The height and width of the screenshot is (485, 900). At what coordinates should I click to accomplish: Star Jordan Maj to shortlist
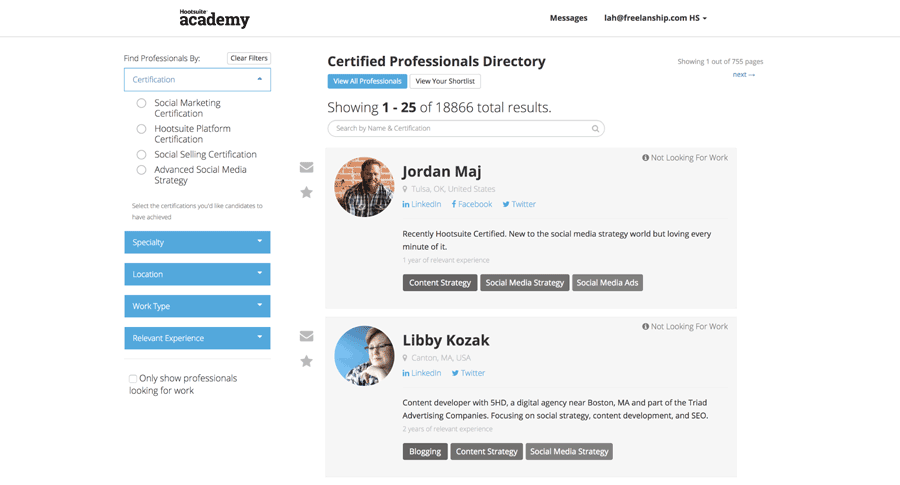click(x=307, y=192)
